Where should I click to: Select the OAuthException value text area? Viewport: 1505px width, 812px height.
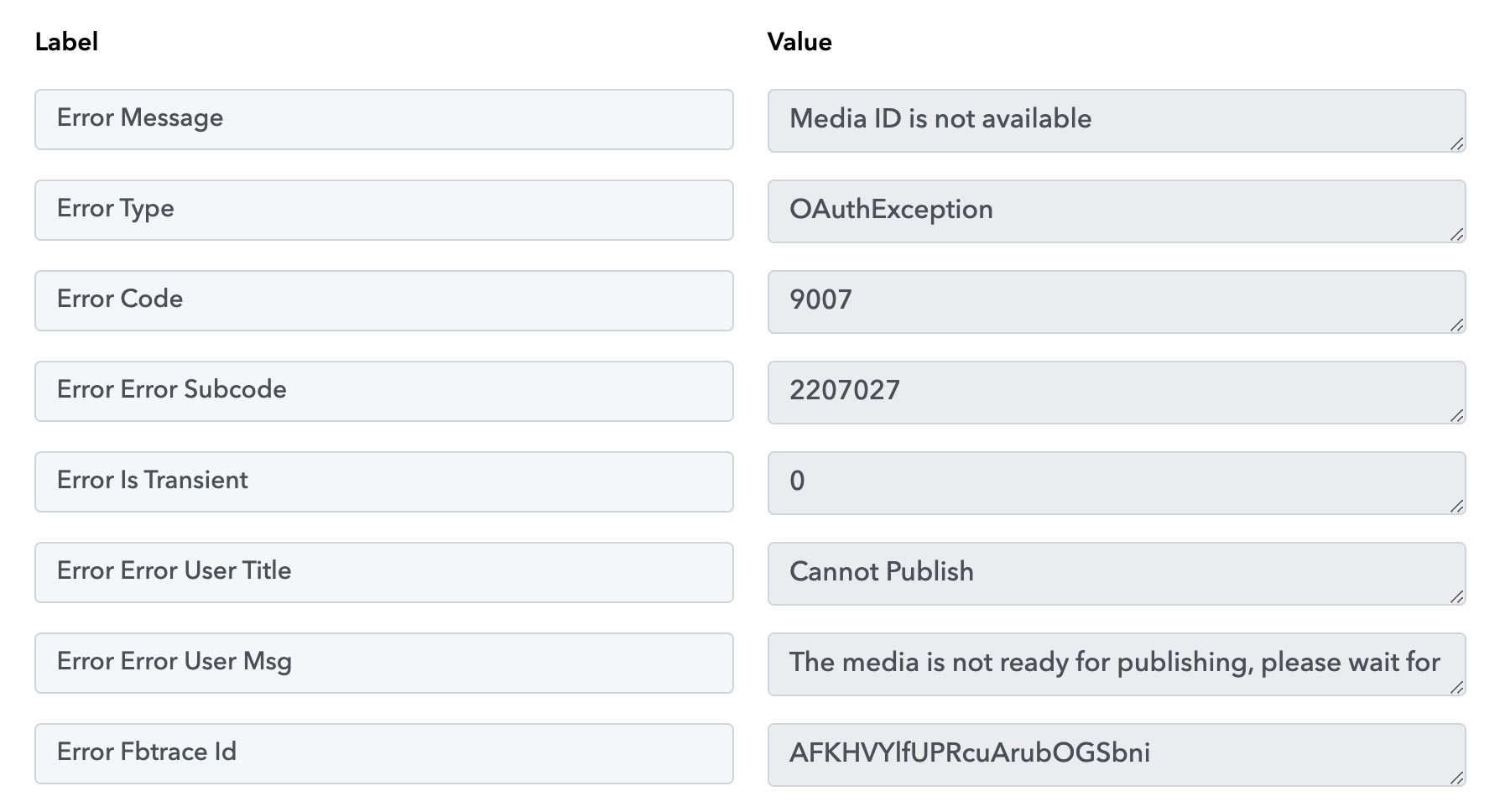(1117, 211)
